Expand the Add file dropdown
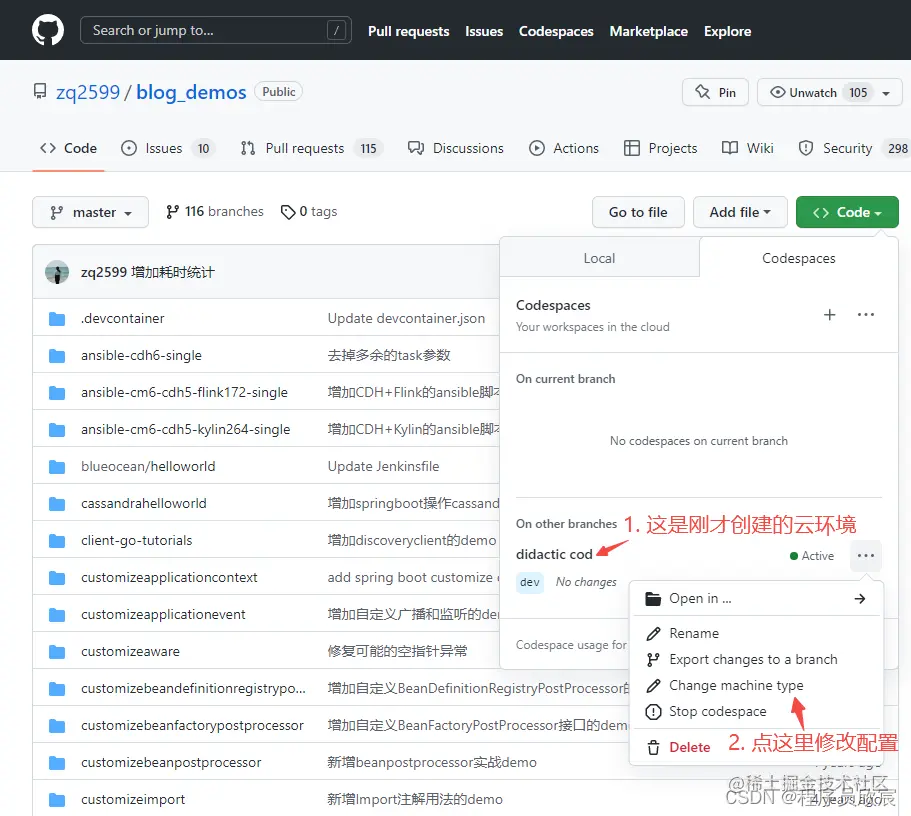This screenshot has height=816, width=911. [740, 212]
